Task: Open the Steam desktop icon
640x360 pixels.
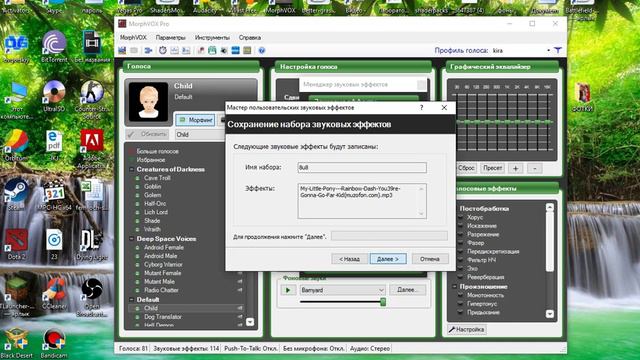Action: click(x=16, y=194)
